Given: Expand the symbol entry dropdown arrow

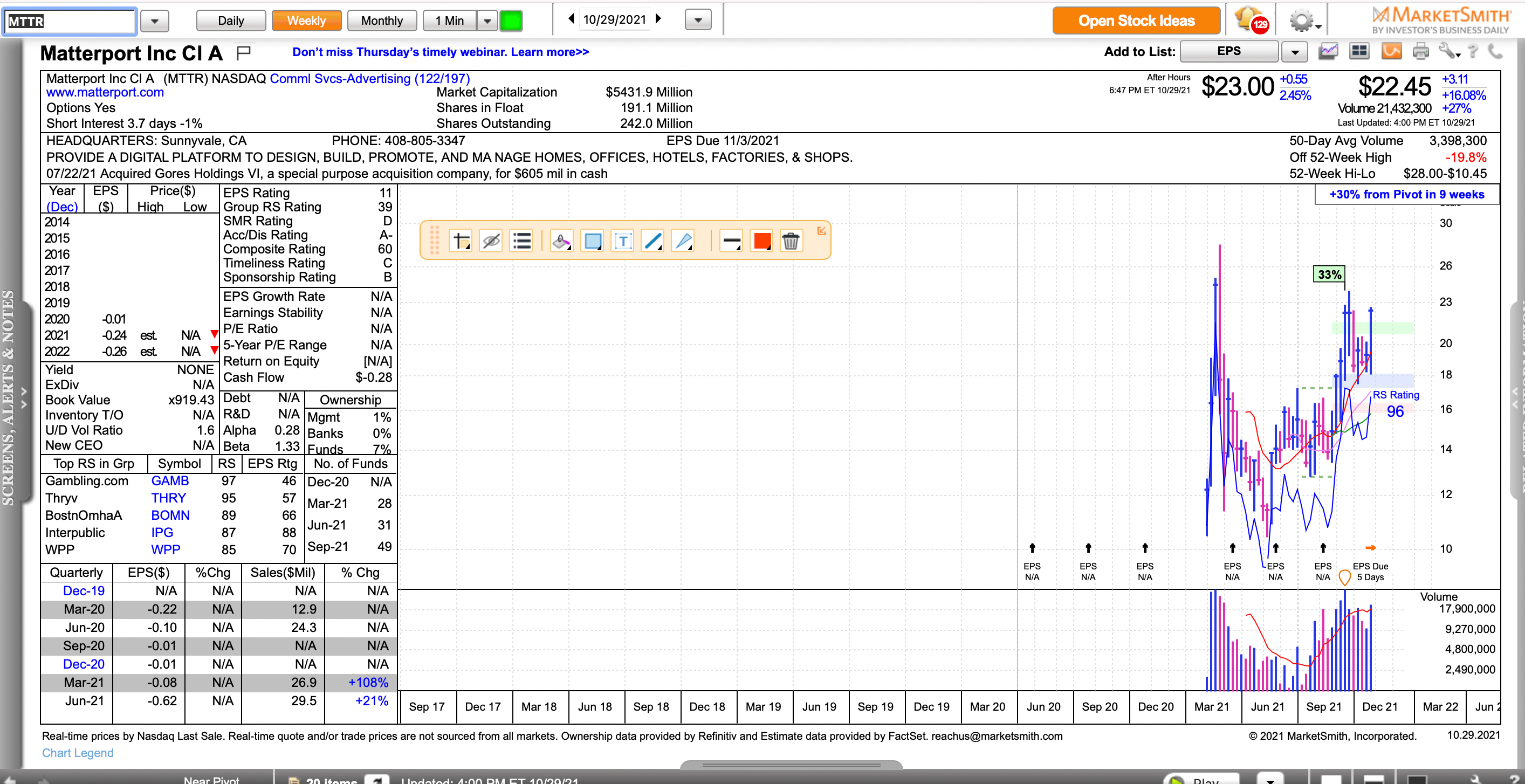Looking at the screenshot, I should (x=155, y=22).
